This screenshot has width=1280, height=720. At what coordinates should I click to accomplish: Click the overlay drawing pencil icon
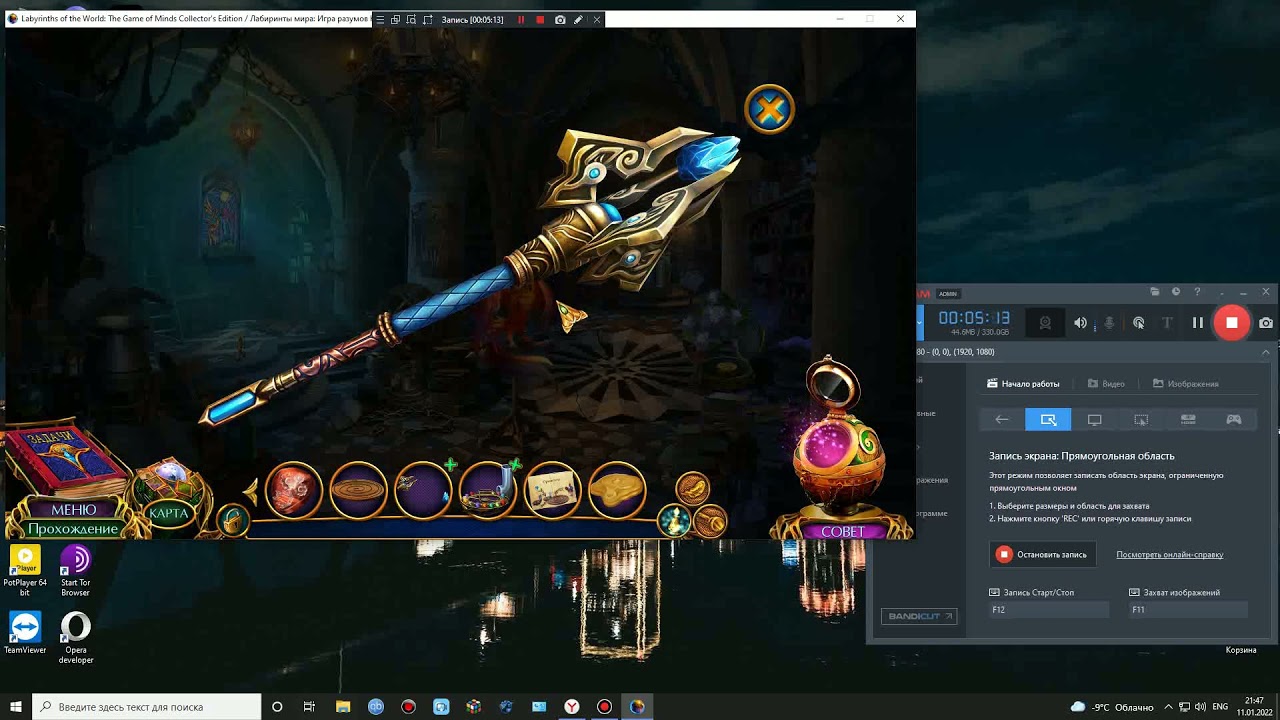[578, 20]
